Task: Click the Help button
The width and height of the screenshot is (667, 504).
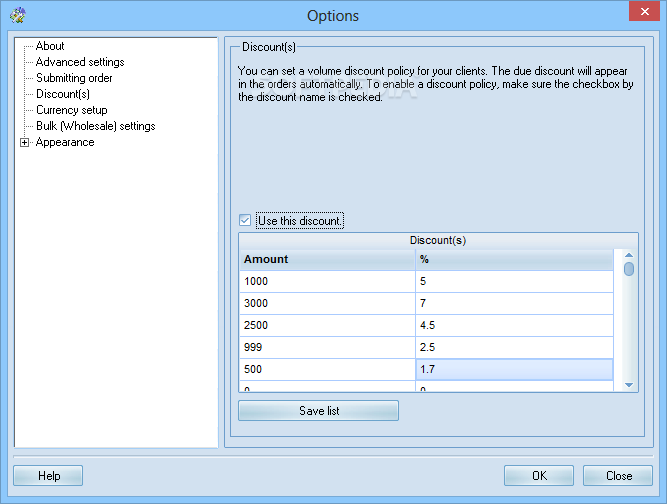Action: (48, 476)
